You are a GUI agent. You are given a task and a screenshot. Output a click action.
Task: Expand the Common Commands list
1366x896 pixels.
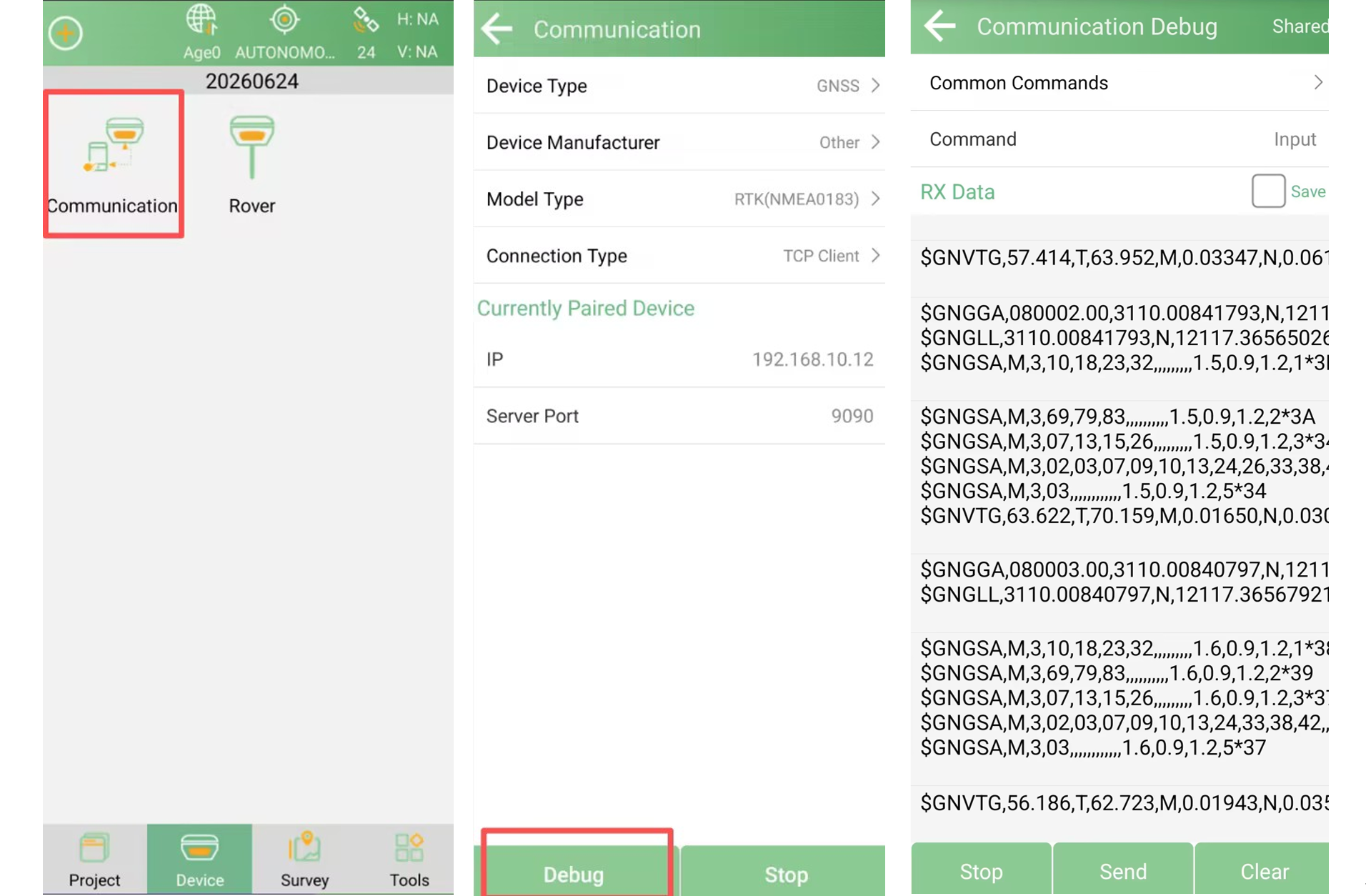coord(1120,83)
